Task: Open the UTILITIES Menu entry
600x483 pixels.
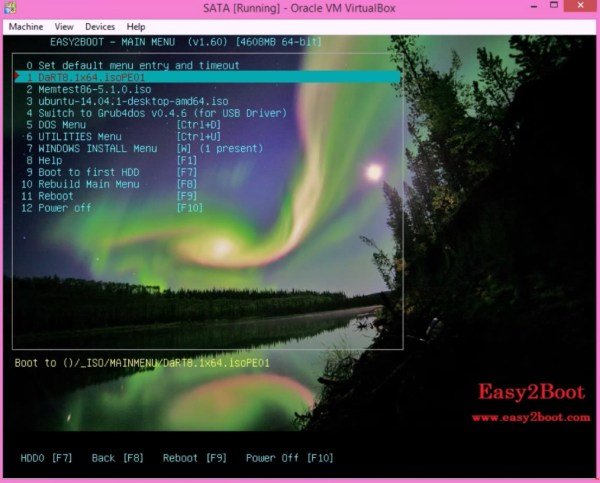Action: pyautogui.click(x=123, y=137)
